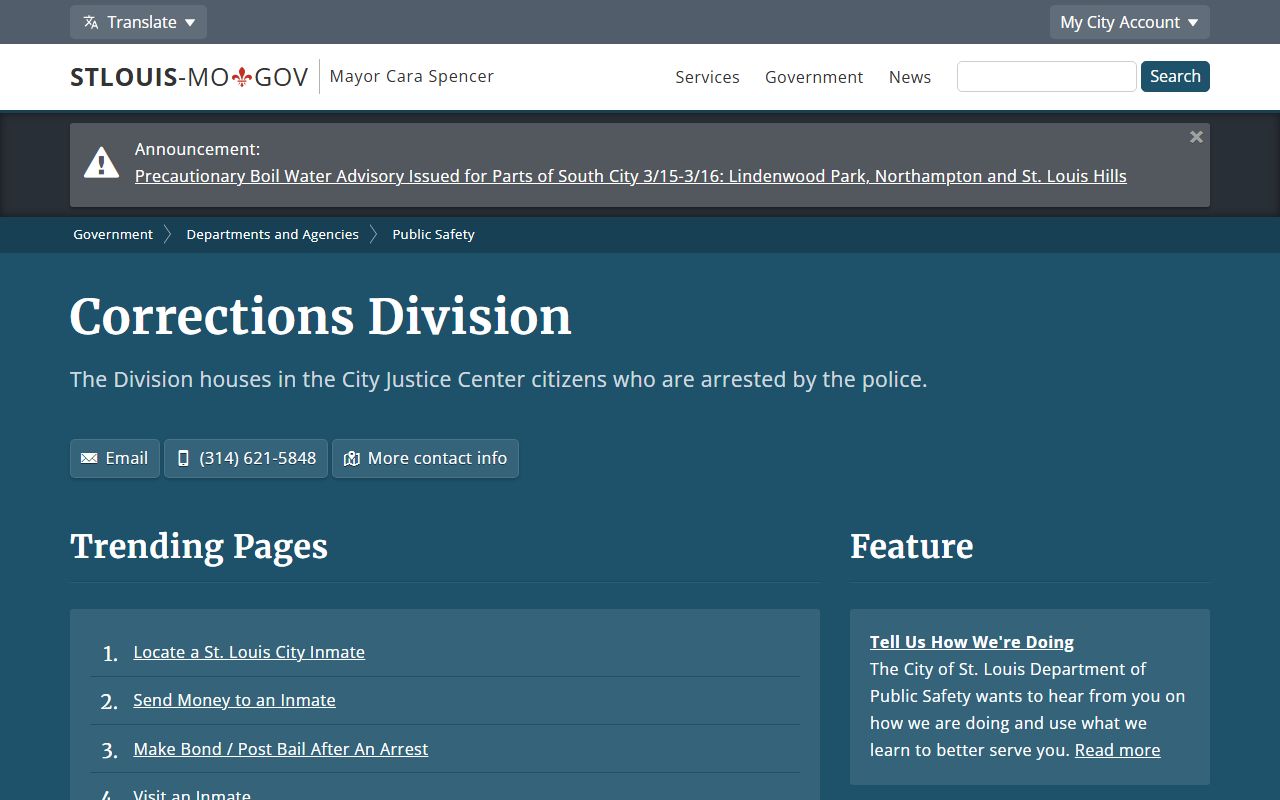The height and width of the screenshot is (800, 1280).
Task: Go to Government breadcrumb
Action: click(113, 234)
